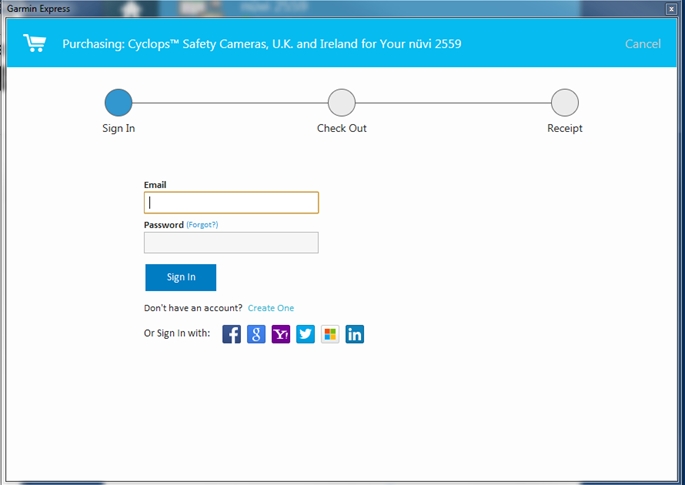Viewport: 685px width, 485px height.
Task: Sign in with the Yahoo icon
Action: pos(281,334)
